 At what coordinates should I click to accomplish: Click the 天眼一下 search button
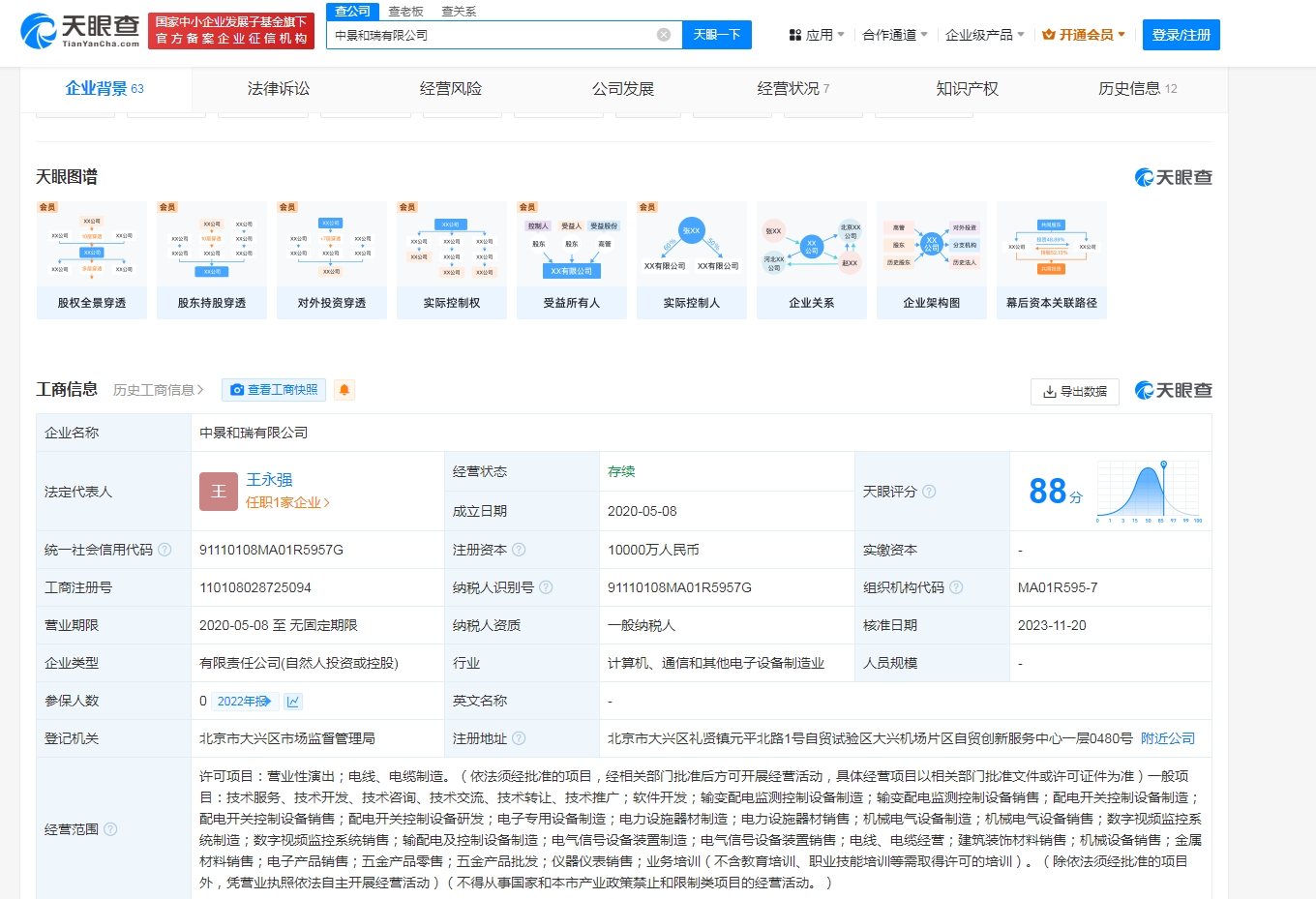tap(717, 35)
